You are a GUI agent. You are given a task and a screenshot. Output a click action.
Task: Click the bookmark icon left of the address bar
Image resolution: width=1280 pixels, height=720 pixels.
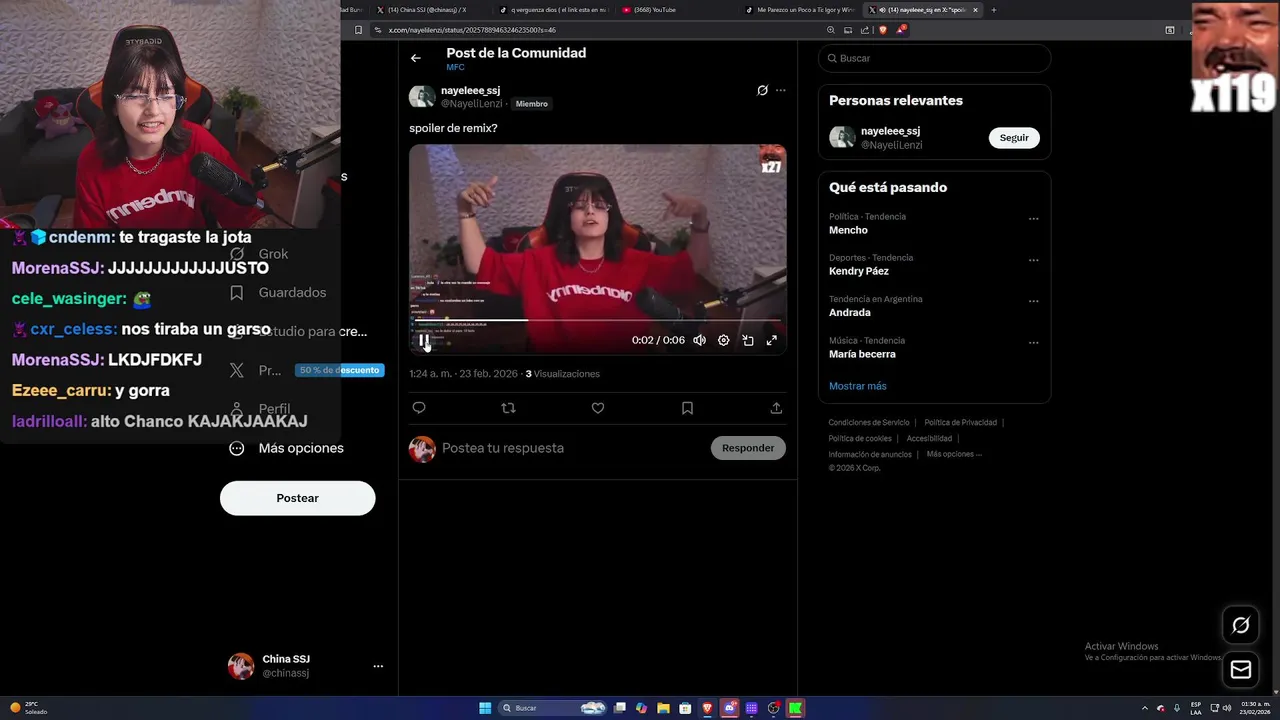pos(358,30)
